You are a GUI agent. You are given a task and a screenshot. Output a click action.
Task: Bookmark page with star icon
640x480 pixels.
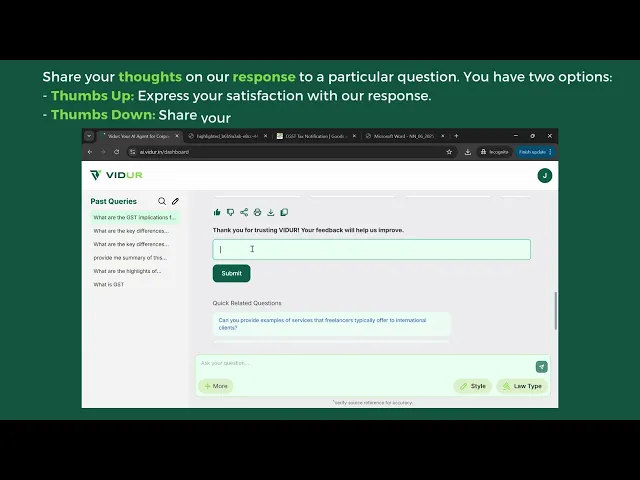click(x=449, y=152)
